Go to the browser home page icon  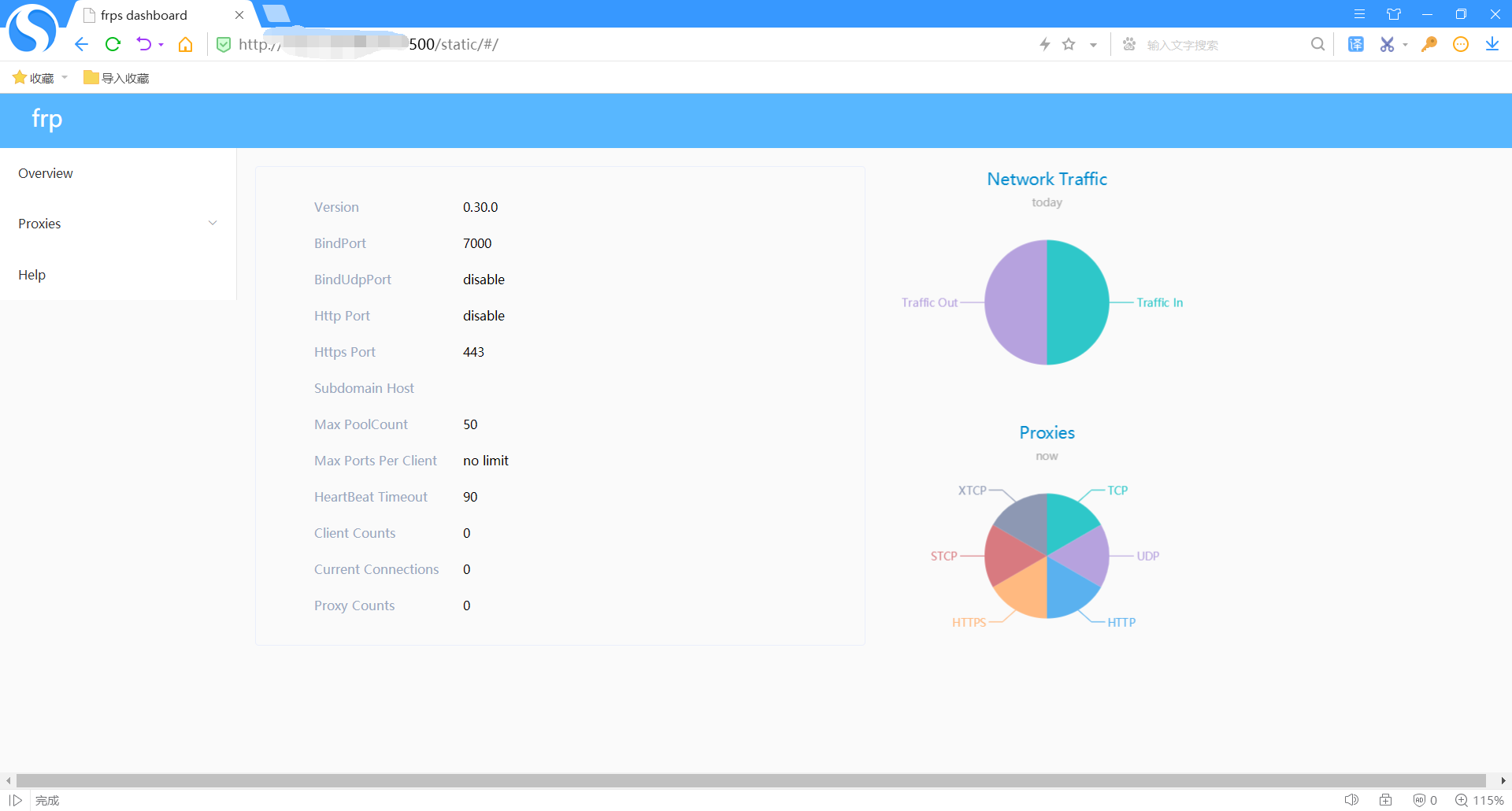[x=186, y=44]
